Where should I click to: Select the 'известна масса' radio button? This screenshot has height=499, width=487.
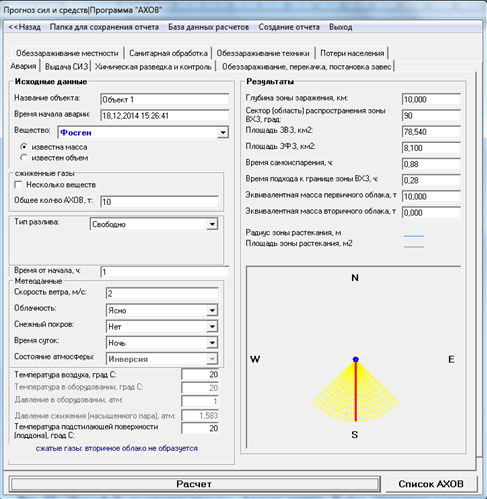(x=23, y=146)
